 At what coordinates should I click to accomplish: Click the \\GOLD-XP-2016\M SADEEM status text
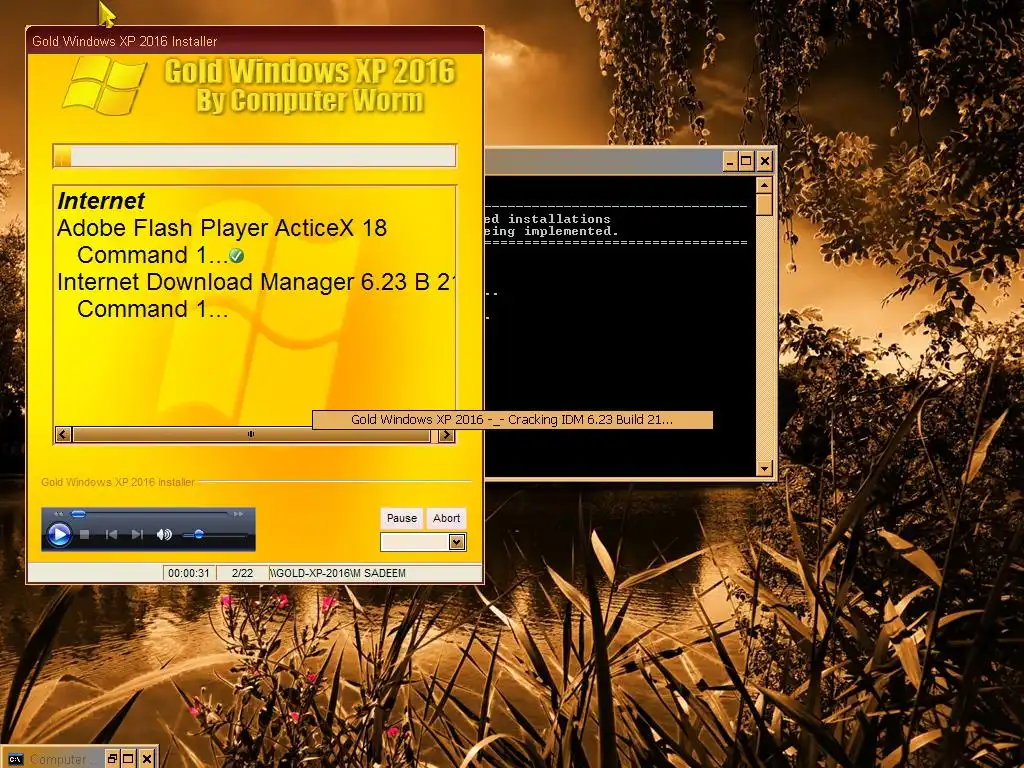(338, 573)
